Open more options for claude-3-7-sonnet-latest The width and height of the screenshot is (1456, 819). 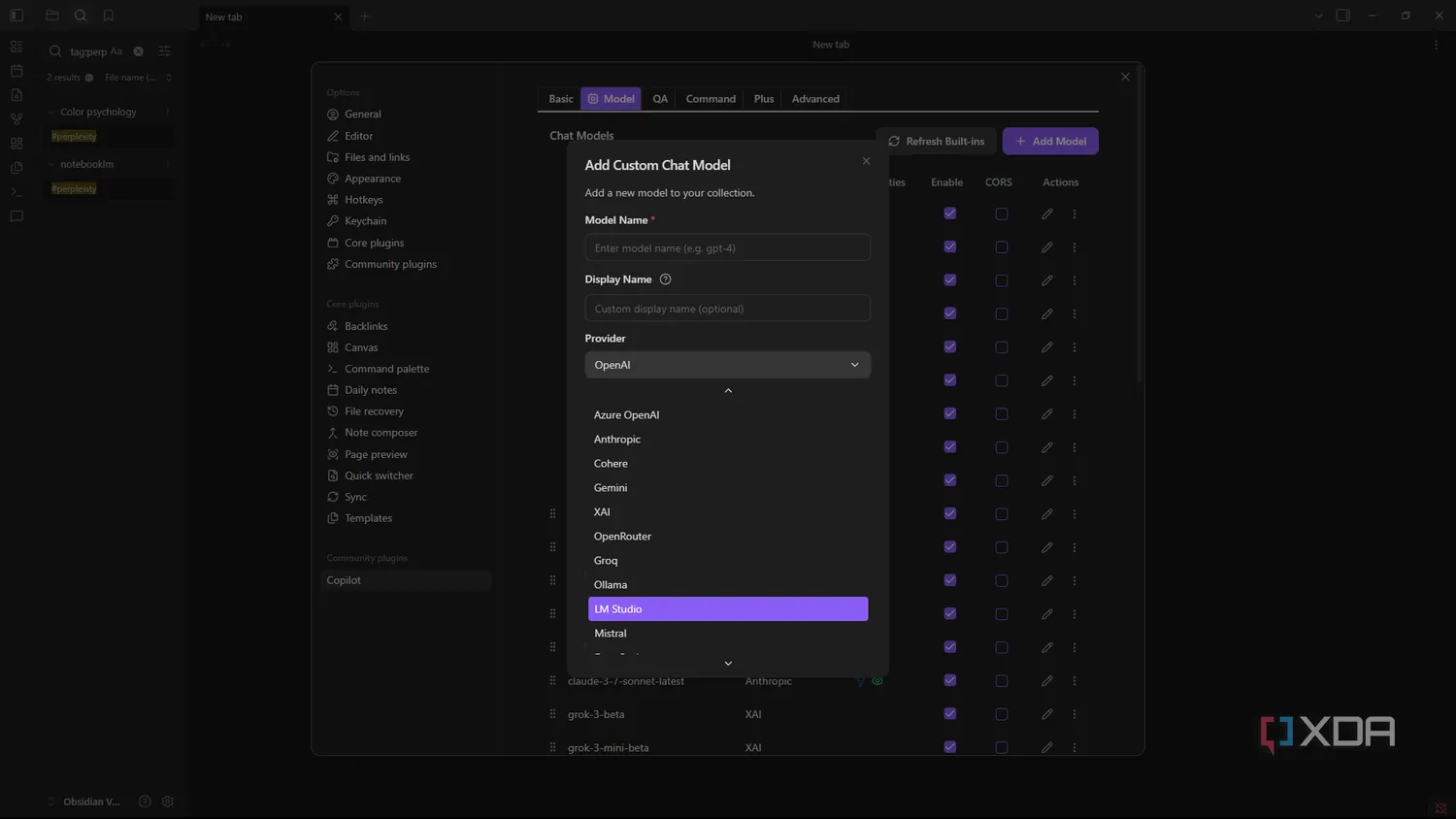[1075, 681]
